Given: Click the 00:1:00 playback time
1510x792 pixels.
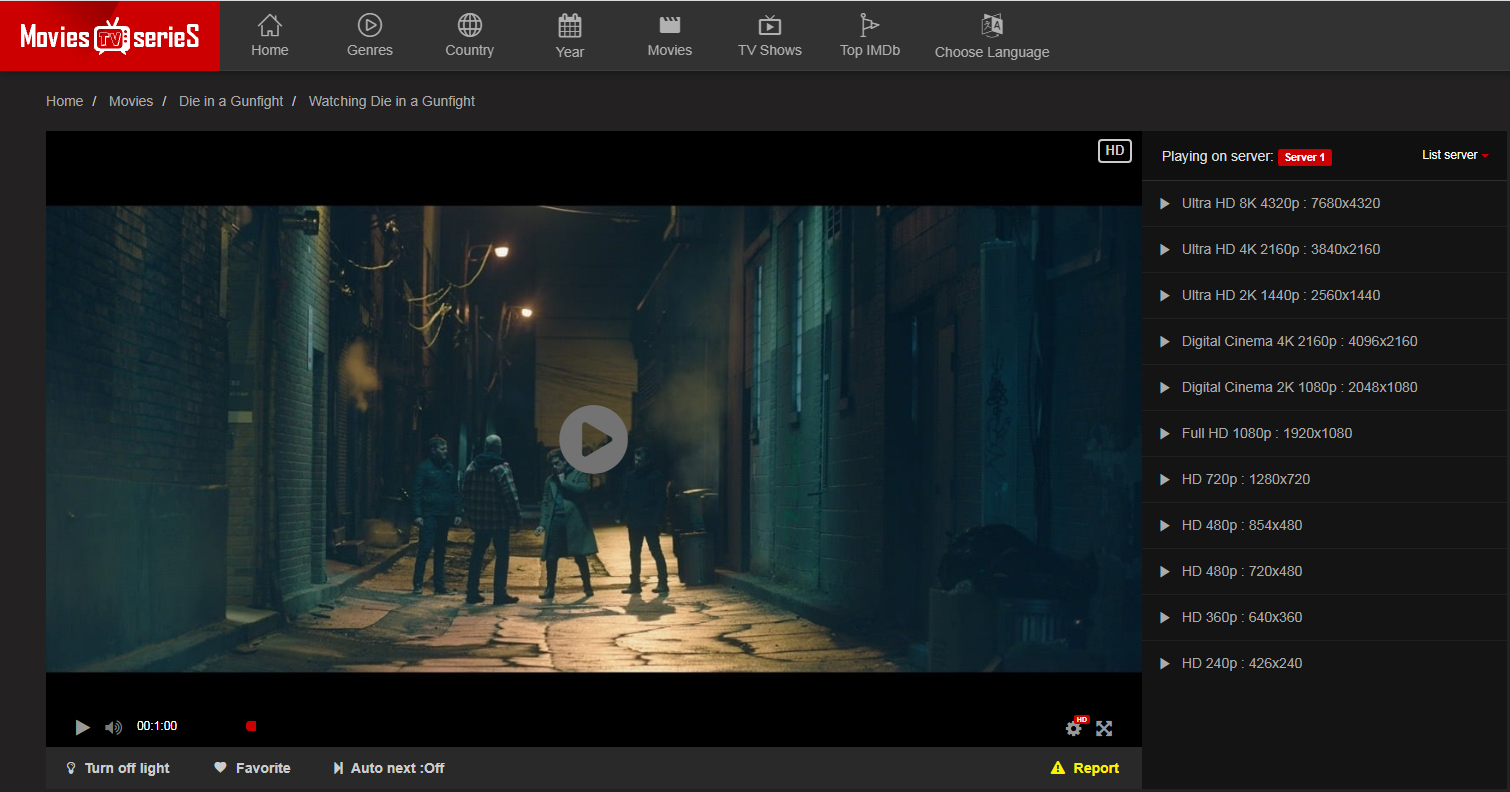Looking at the screenshot, I should (157, 726).
